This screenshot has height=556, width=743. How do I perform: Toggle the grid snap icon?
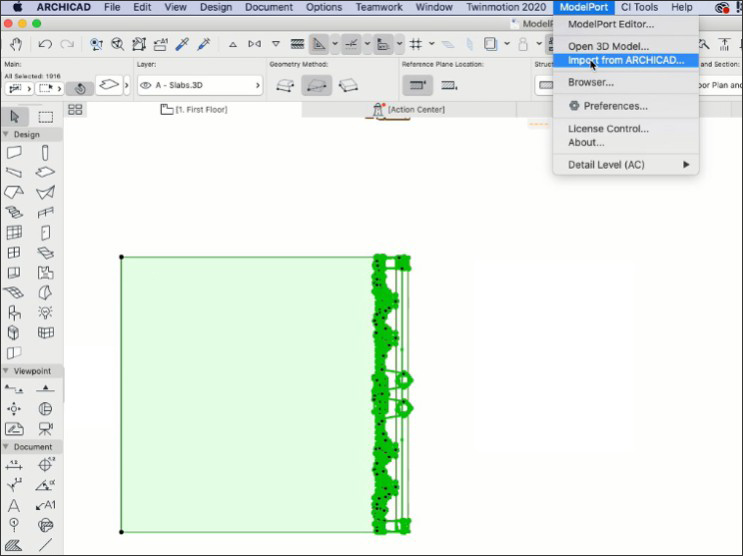click(416, 44)
